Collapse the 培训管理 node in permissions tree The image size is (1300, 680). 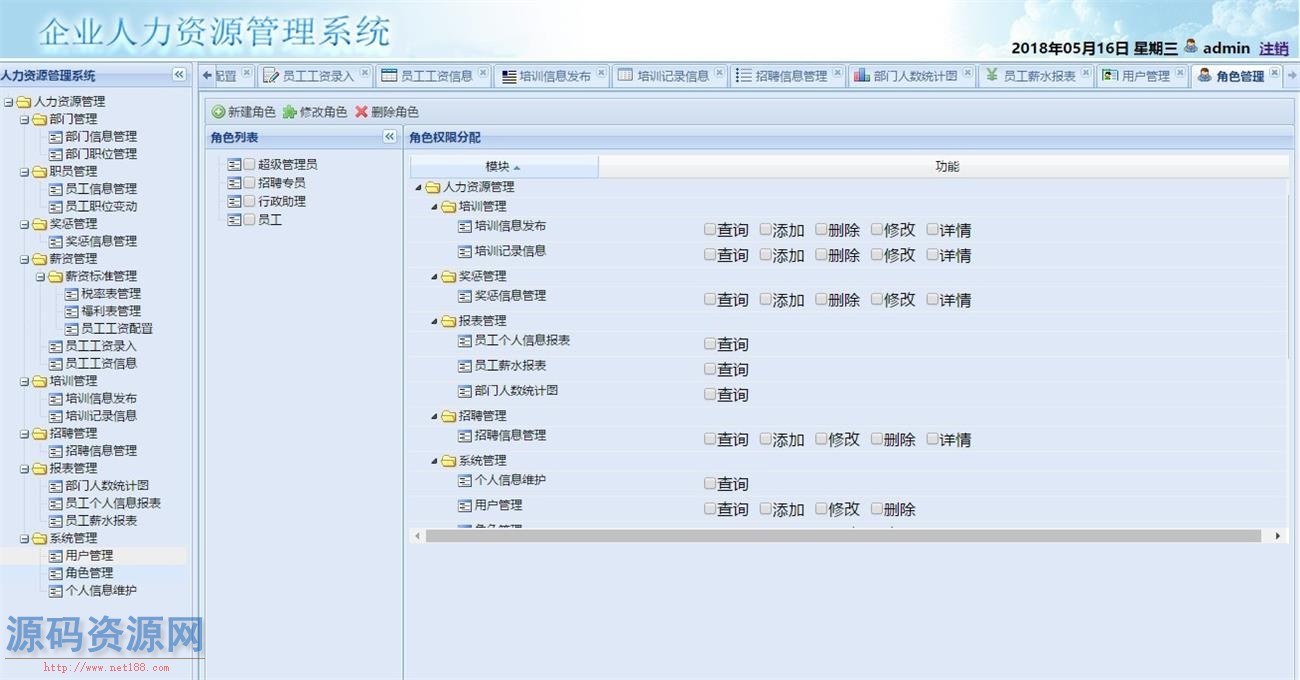pos(435,207)
